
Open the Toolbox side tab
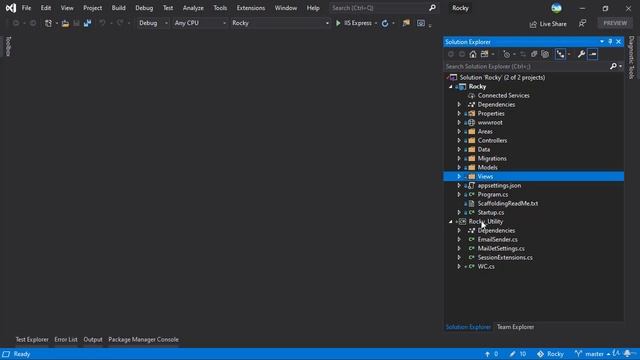tap(8, 46)
